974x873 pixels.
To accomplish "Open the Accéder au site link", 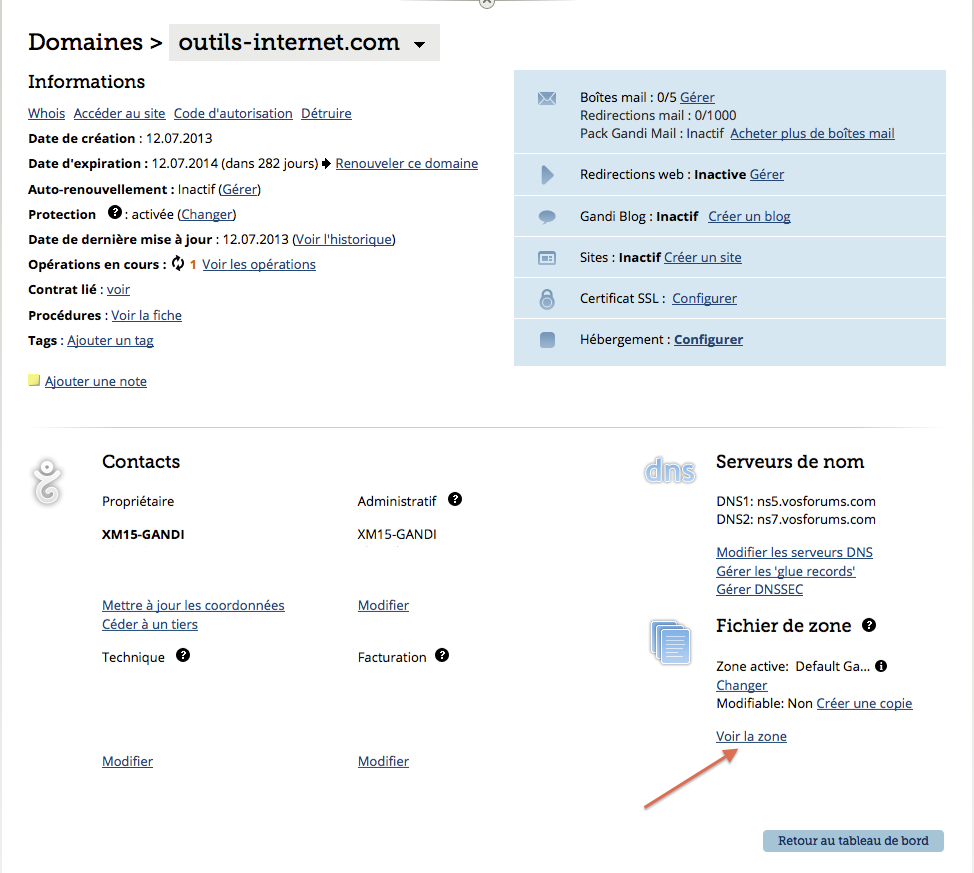I will [x=119, y=114].
